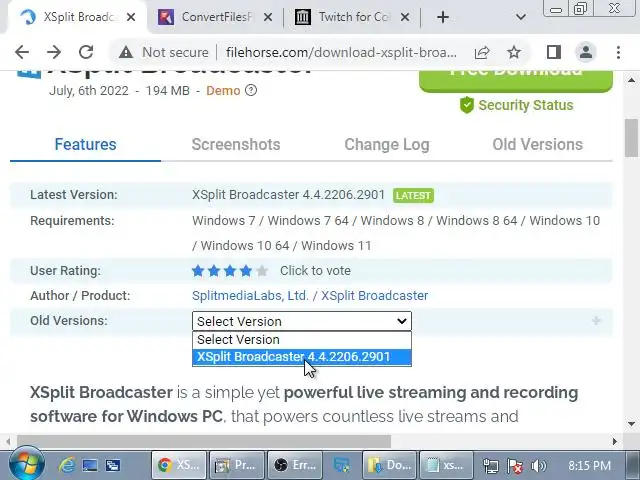This screenshot has width=640, height=480.
Task: Click the taskbar icon next to Err...
Action: click(342, 464)
